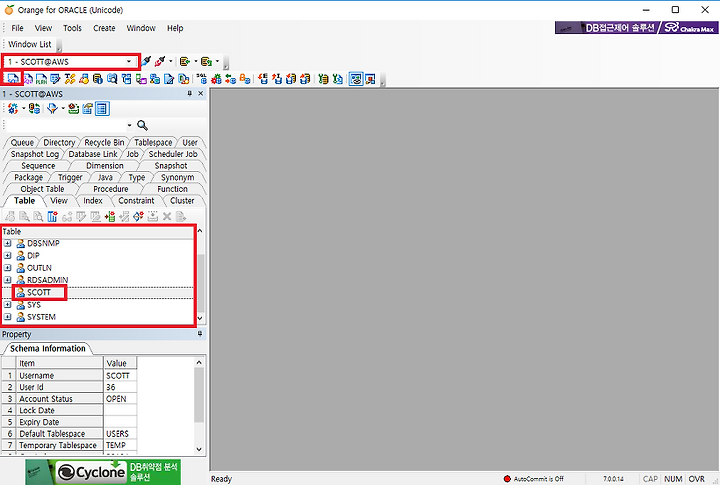The width and height of the screenshot is (720, 485).
Task: Click the edit pencil document icon in toolbar
Action: 169,79
